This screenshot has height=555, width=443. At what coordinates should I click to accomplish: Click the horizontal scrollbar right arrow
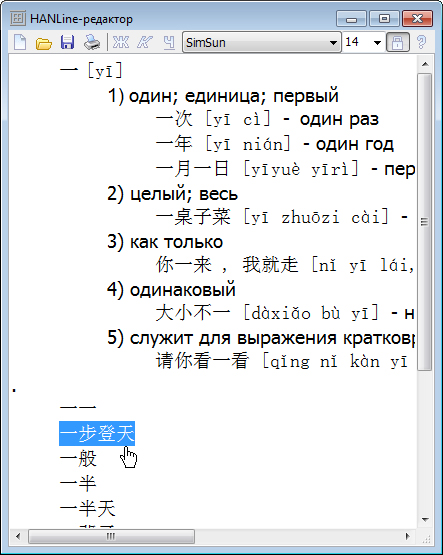pos(408,537)
